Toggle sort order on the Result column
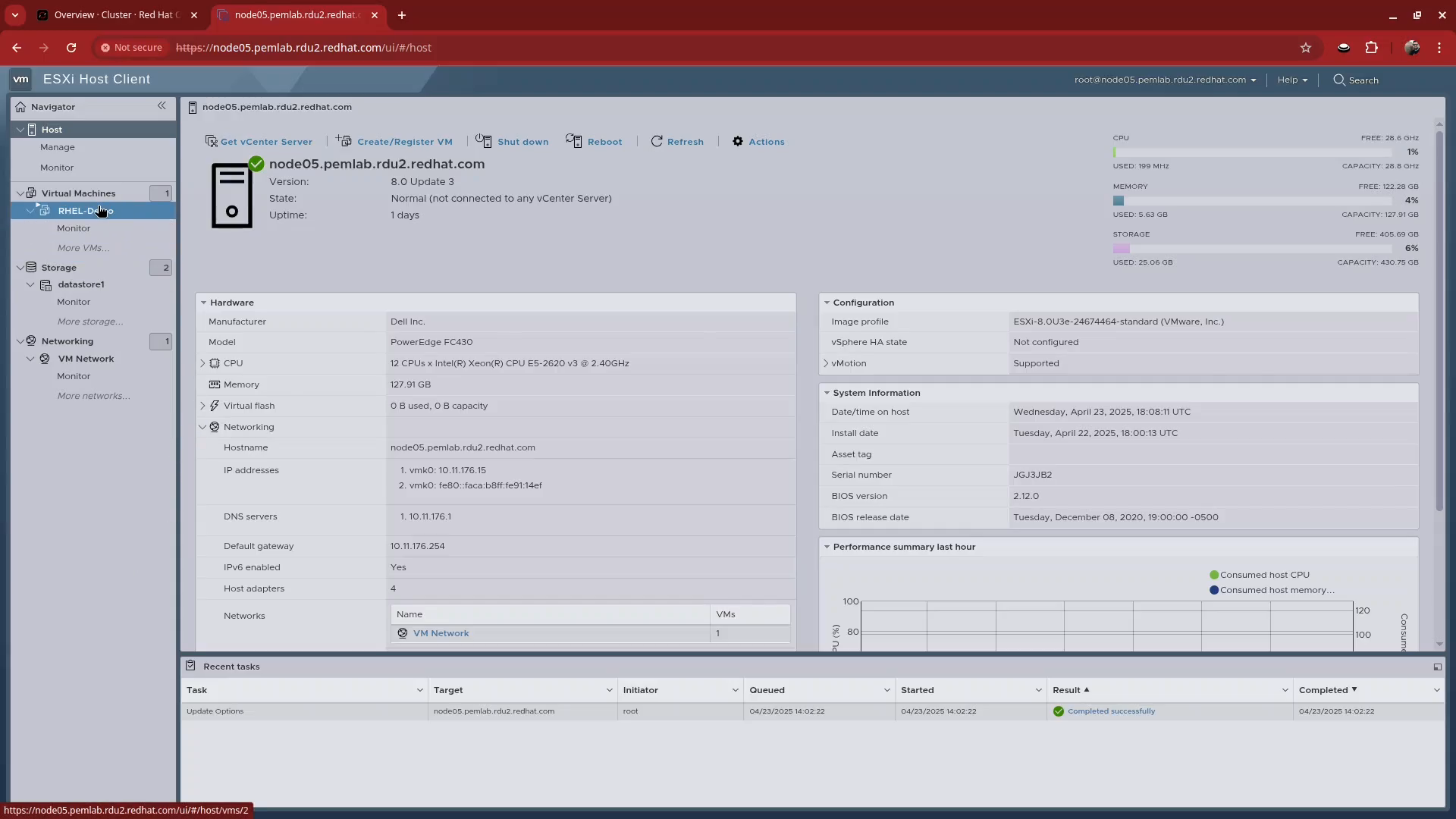This screenshot has width=1456, height=819. pos(1072,689)
